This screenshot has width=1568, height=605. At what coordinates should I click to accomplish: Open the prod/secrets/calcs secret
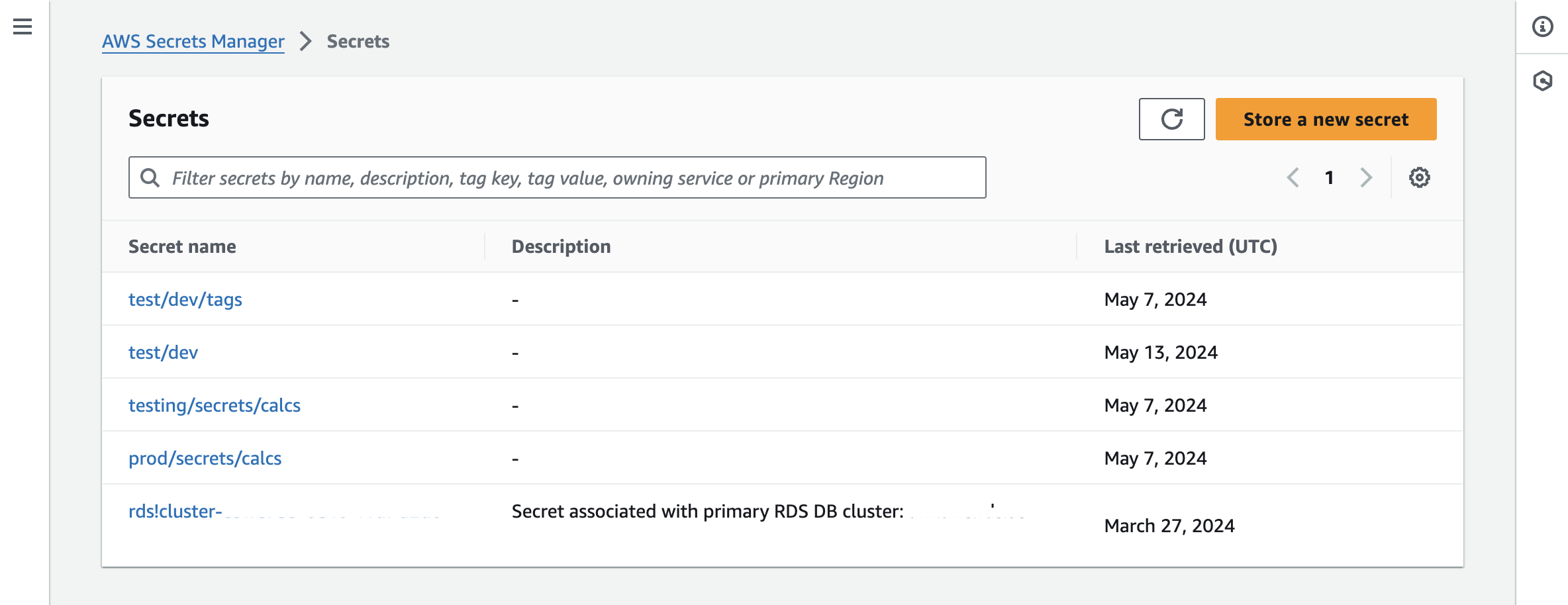(x=205, y=457)
